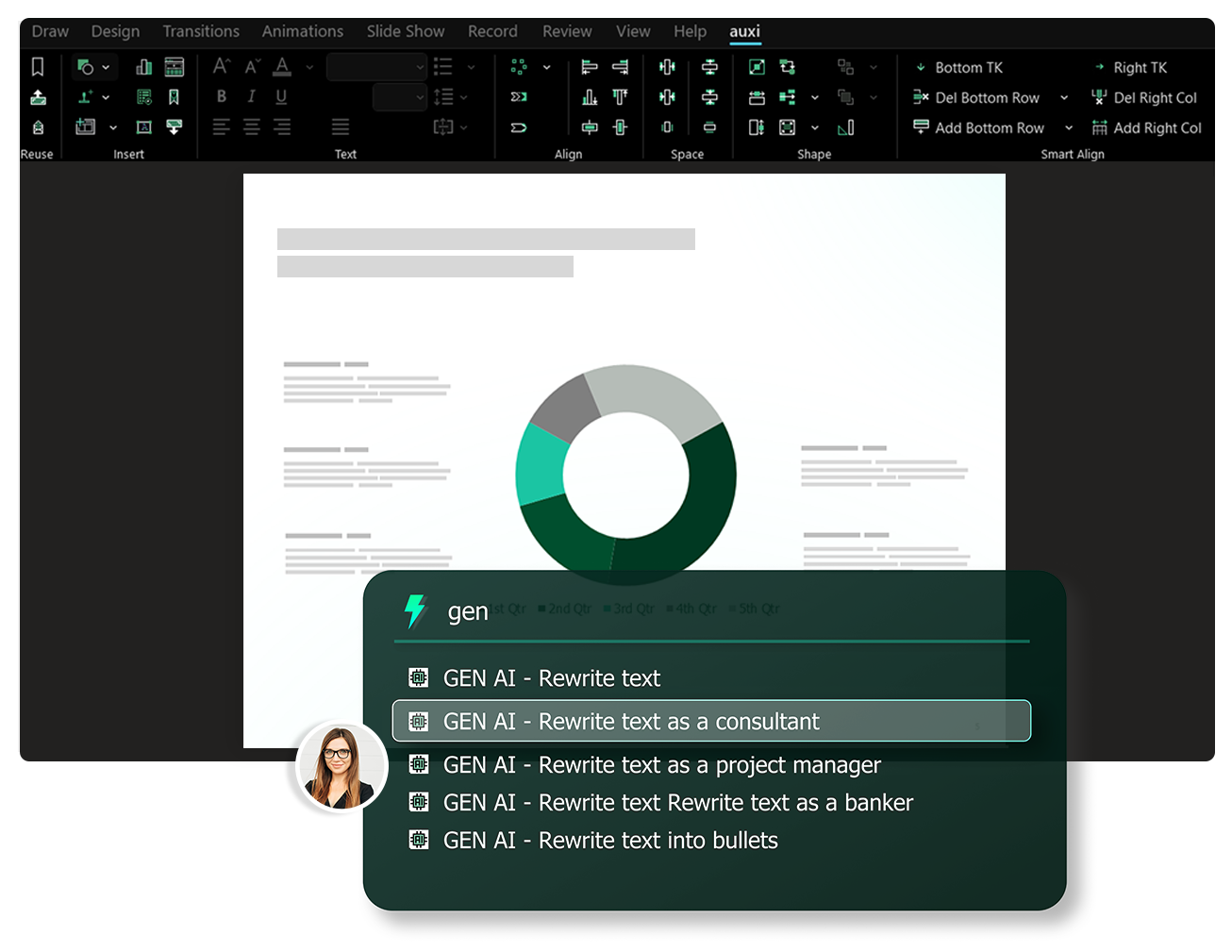Select GEN AI - Rewrite text as a consultant
Image resolution: width=1232 pixels, height=952 pixels.
pos(711,721)
